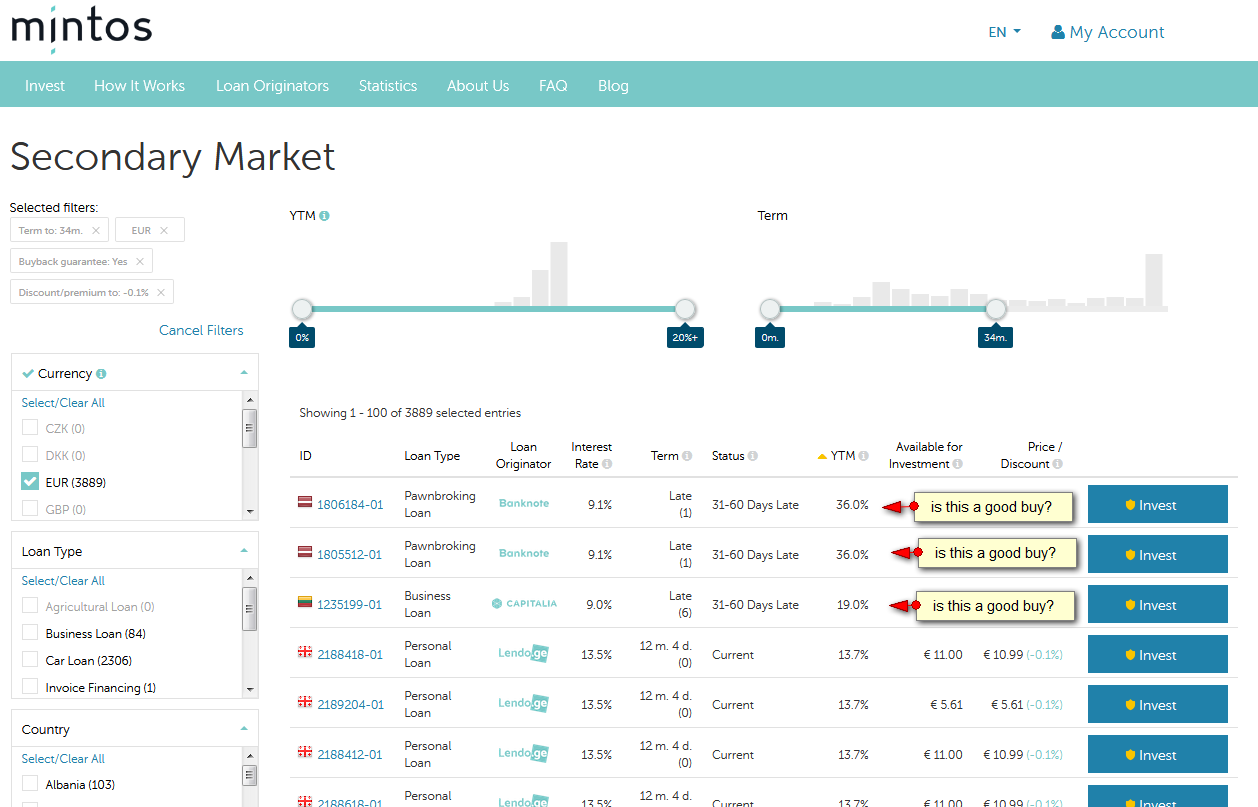Image resolution: width=1258 pixels, height=807 pixels.
Task: Remove the 'Term to: 34m.' filter chip
Action: point(96,231)
